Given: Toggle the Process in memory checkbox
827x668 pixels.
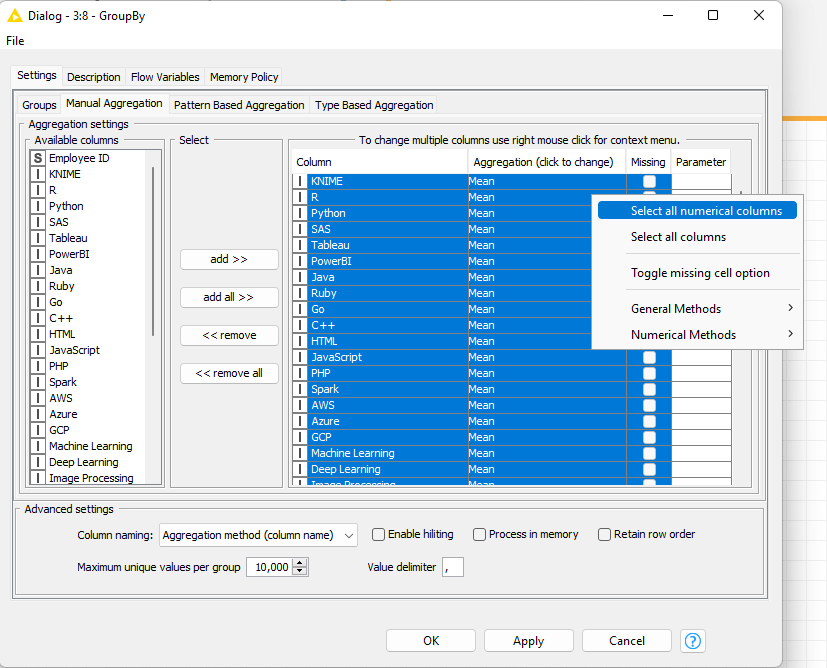Looking at the screenshot, I should point(480,534).
